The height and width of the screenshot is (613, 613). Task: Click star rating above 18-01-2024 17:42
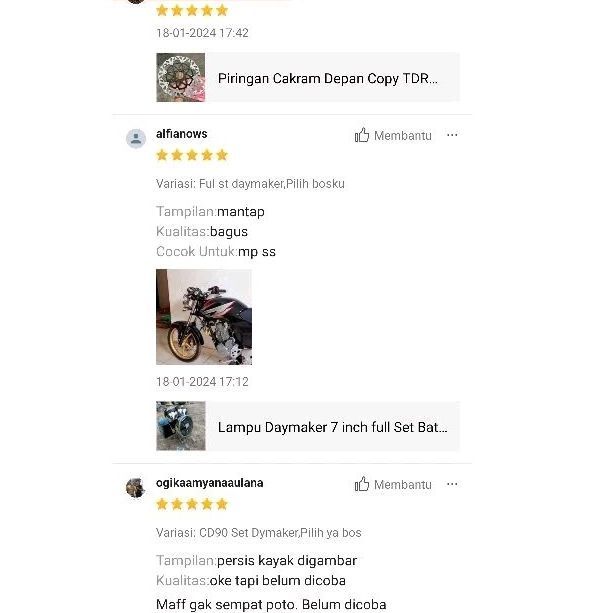coord(192,10)
